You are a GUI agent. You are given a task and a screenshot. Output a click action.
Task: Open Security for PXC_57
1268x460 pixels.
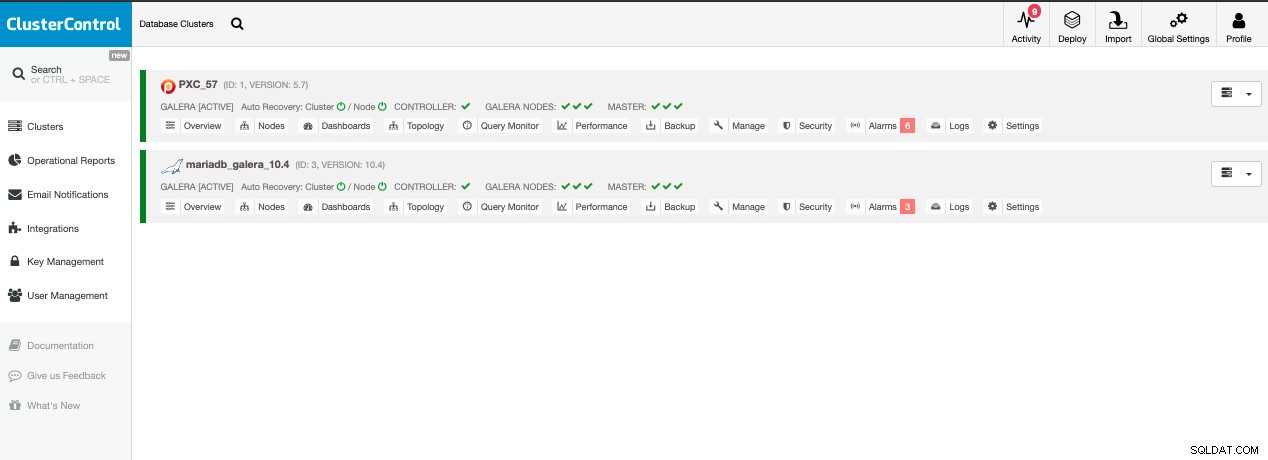tap(807, 126)
